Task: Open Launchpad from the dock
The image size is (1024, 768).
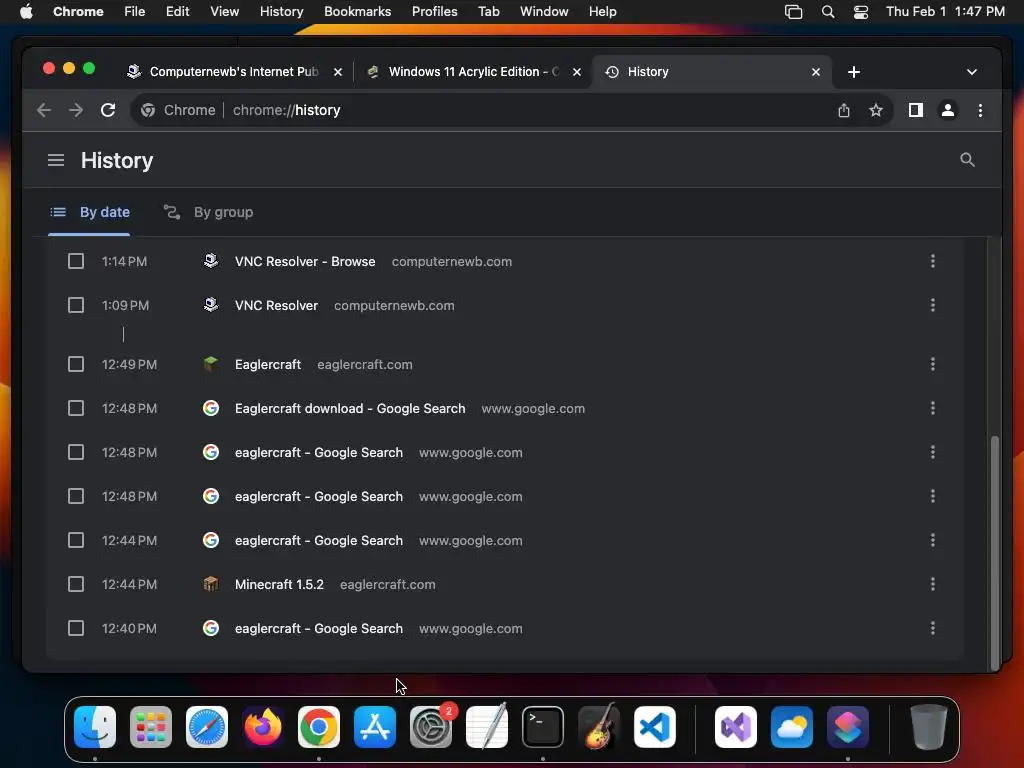Action: (151, 727)
